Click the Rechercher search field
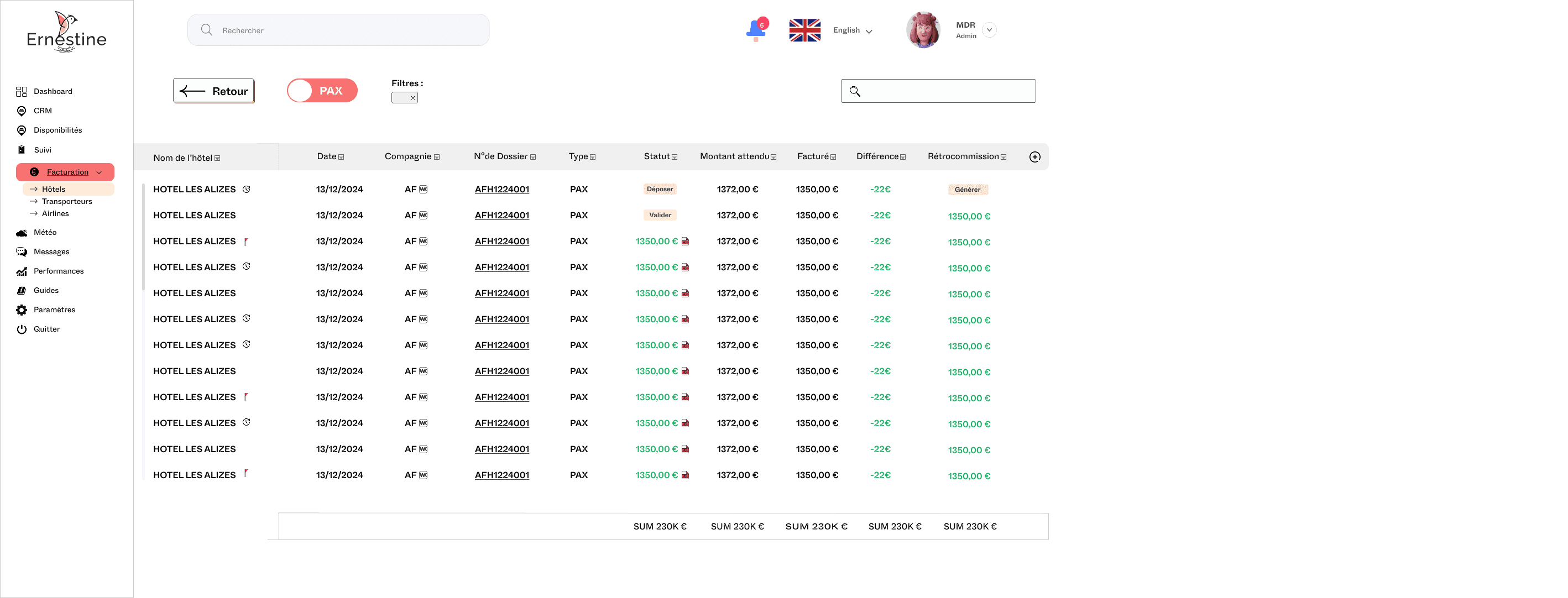This screenshot has width=1568, height=598. [x=338, y=30]
